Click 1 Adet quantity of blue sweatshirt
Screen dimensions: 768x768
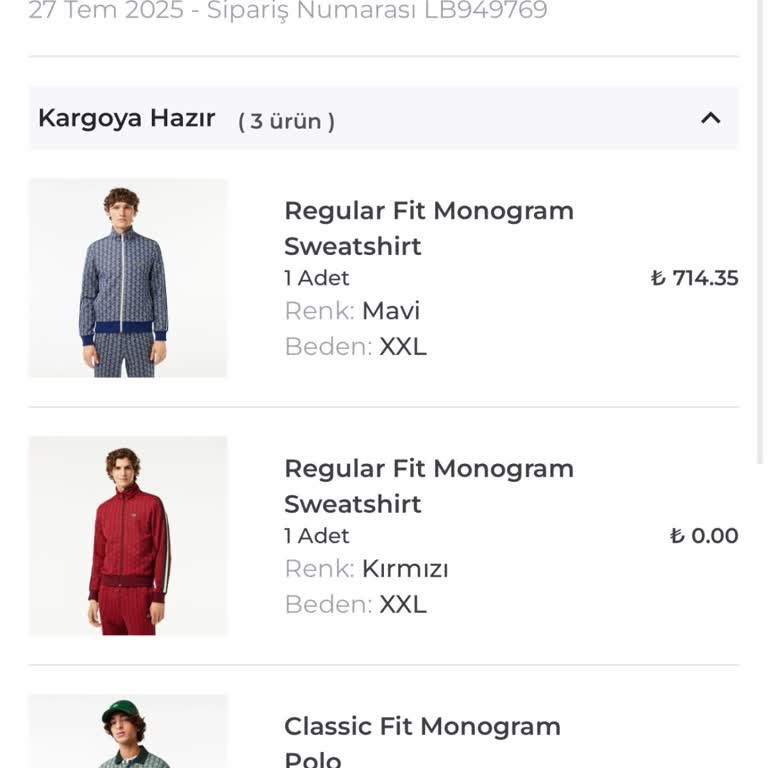(317, 278)
